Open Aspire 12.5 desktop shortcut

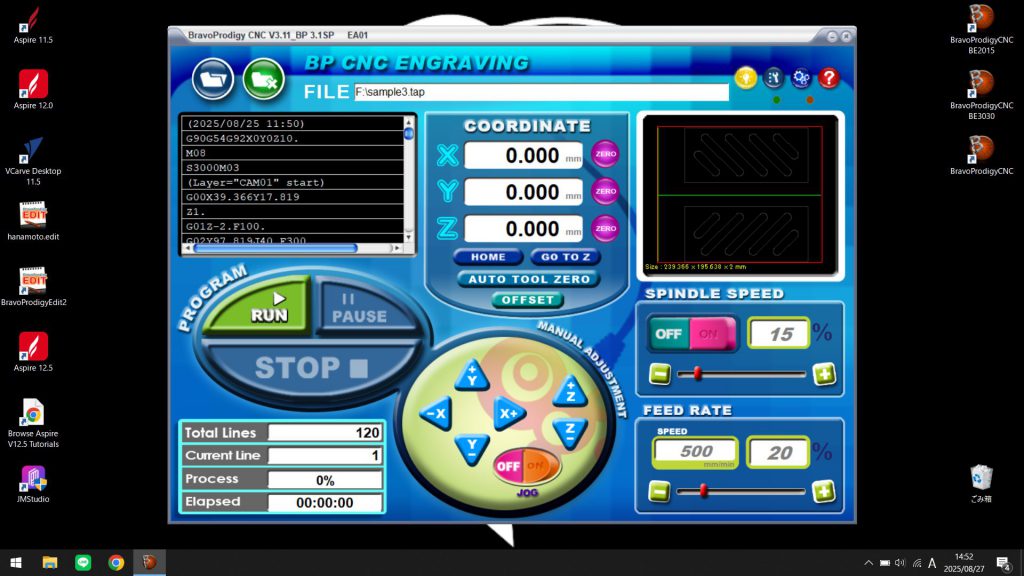[x=33, y=352]
